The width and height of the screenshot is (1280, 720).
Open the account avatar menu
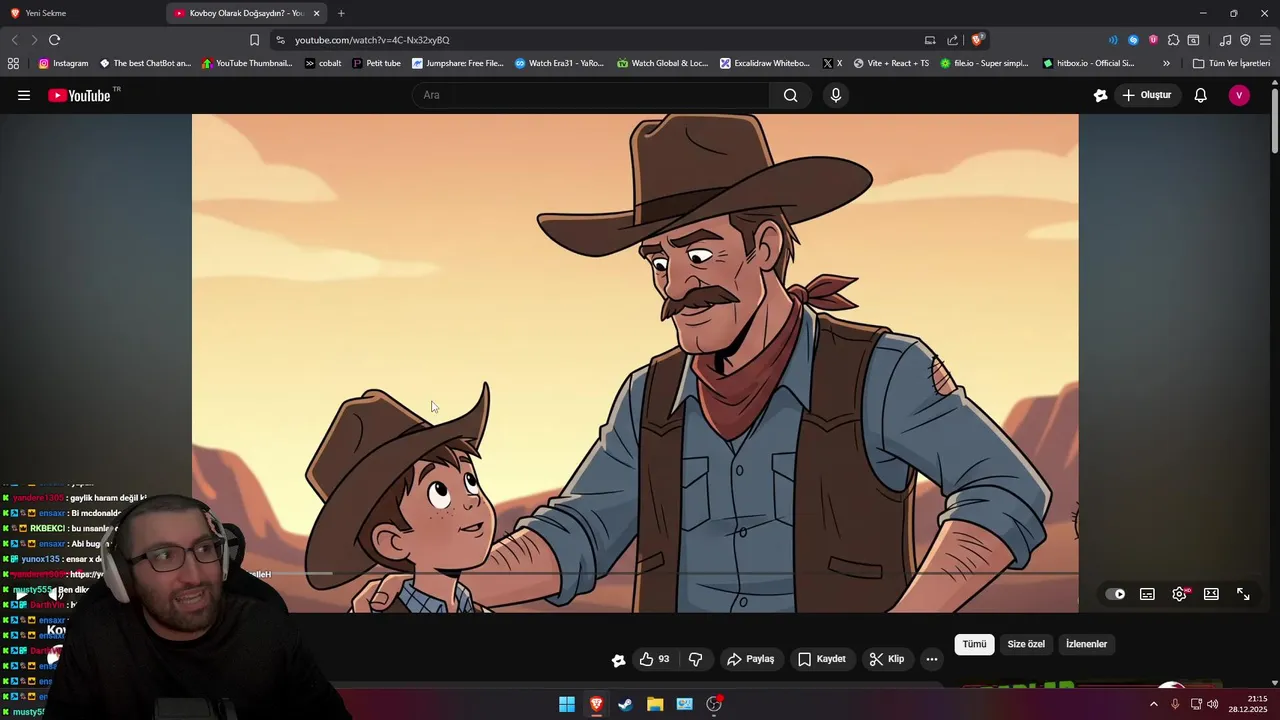(1239, 95)
